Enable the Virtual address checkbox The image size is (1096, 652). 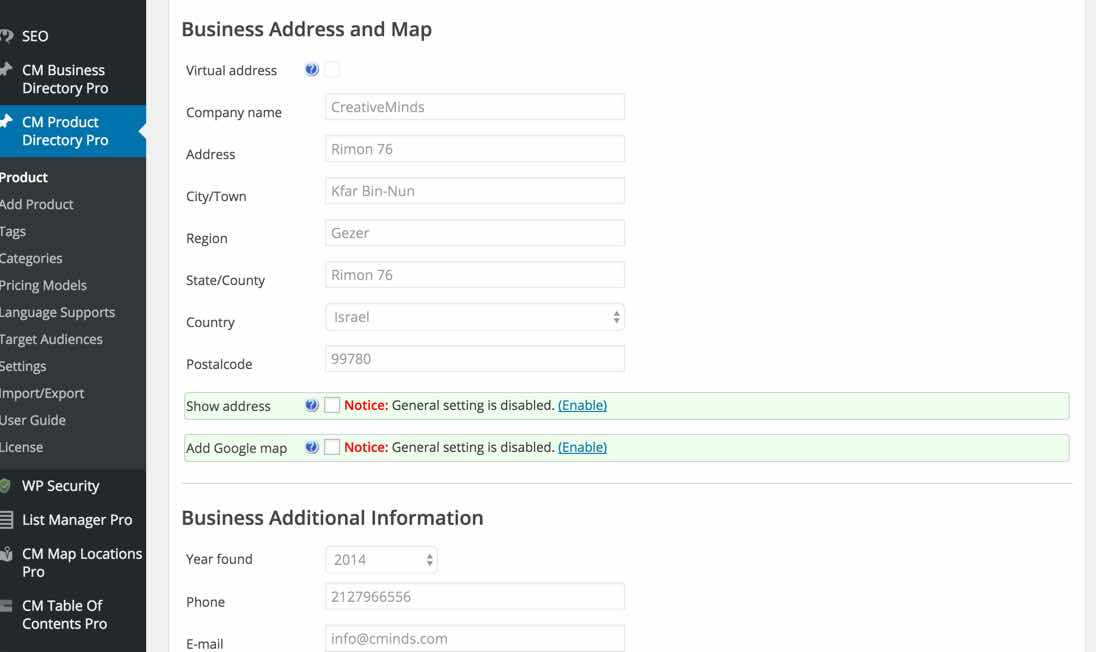coord(332,70)
